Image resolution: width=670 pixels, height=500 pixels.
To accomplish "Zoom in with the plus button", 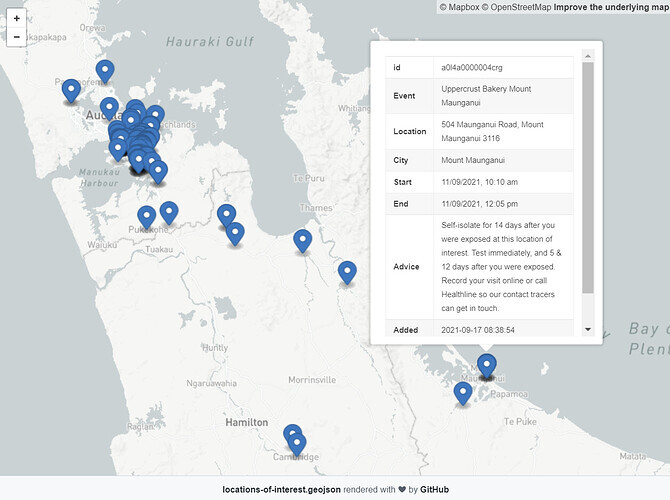I will [x=17, y=18].
